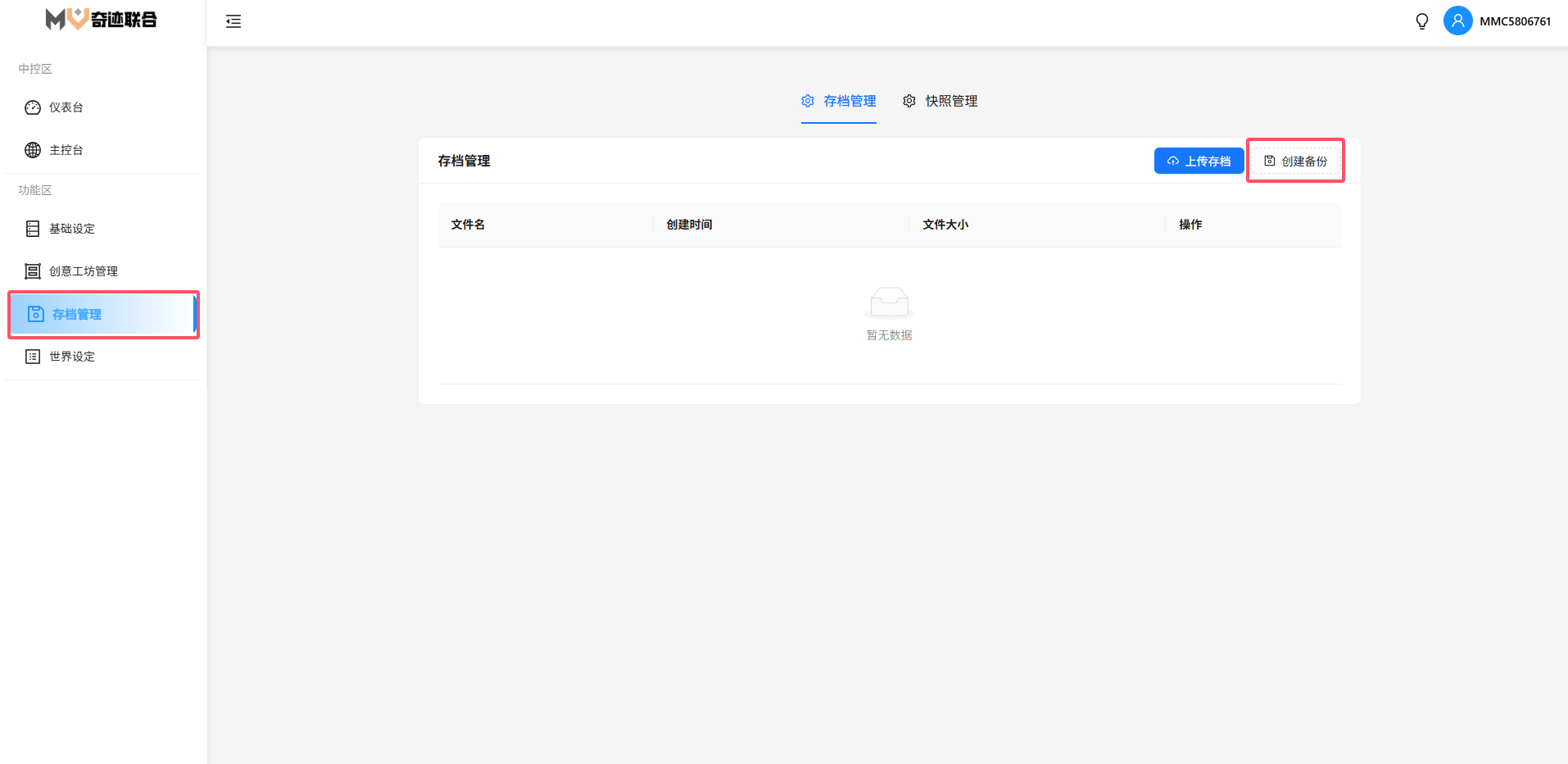Switch to the 快照管理 tab
The width and height of the screenshot is (1568, 764).
pos(940,101)
